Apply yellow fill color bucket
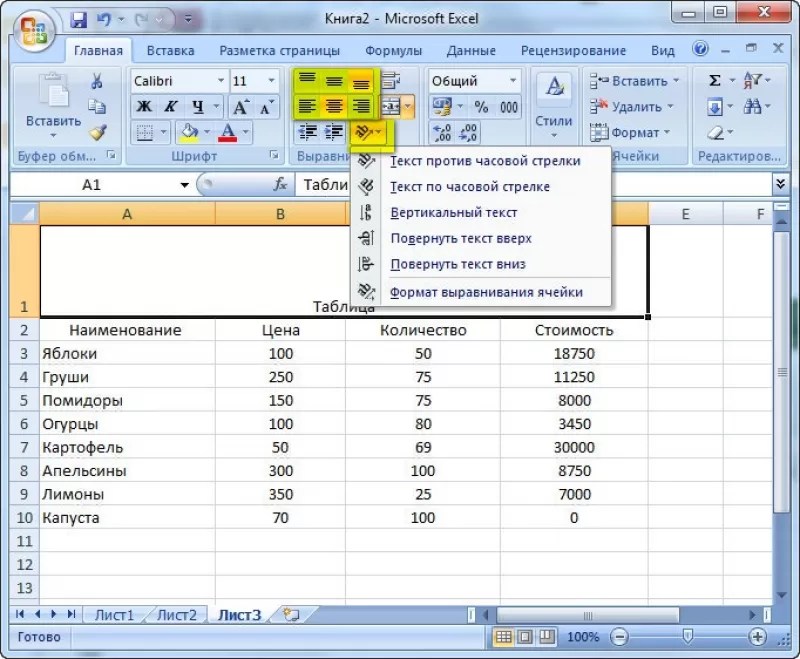800x659 pixels. point(189,132)
